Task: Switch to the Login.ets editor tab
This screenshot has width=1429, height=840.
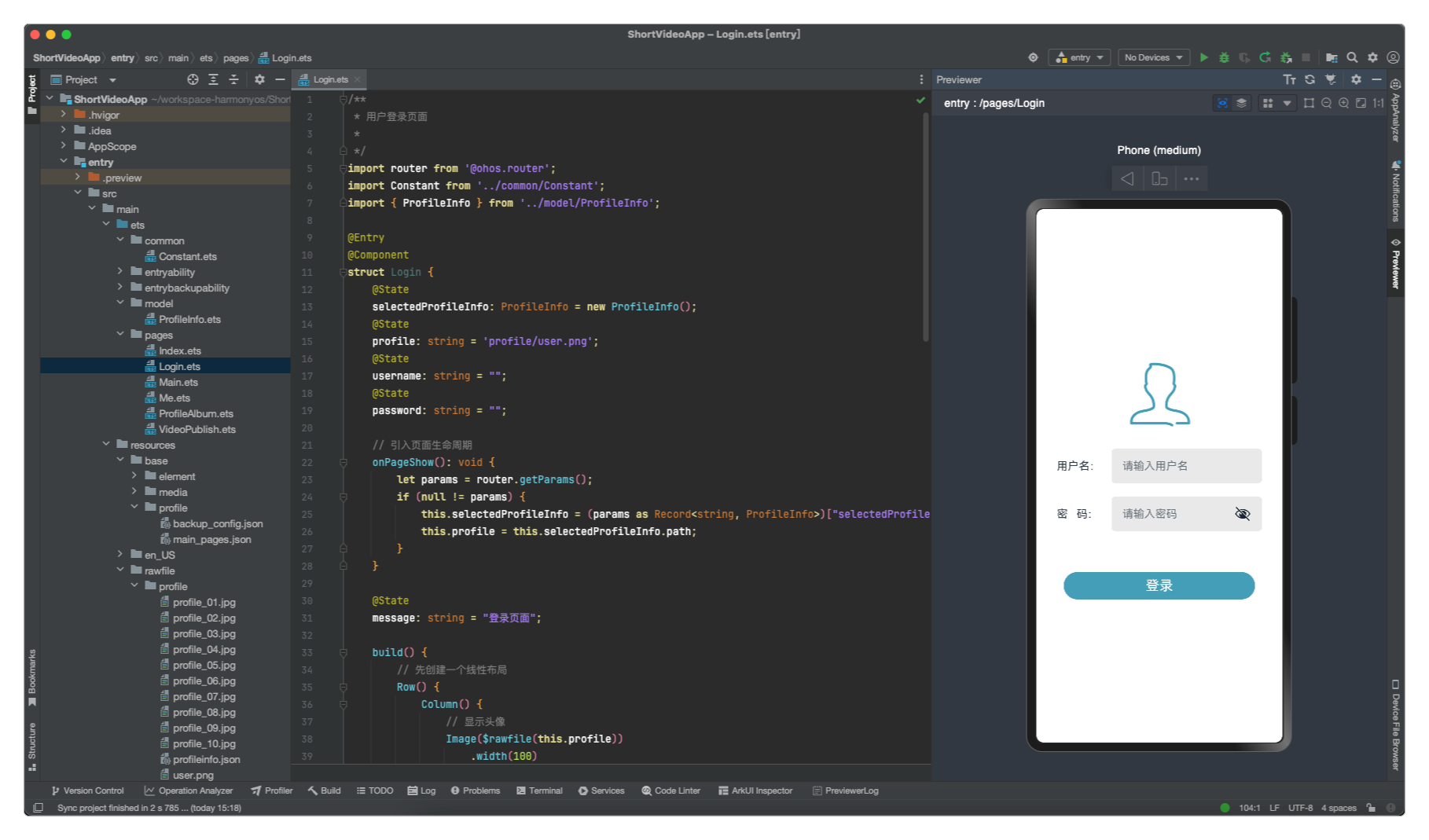Action: (329, 79)
